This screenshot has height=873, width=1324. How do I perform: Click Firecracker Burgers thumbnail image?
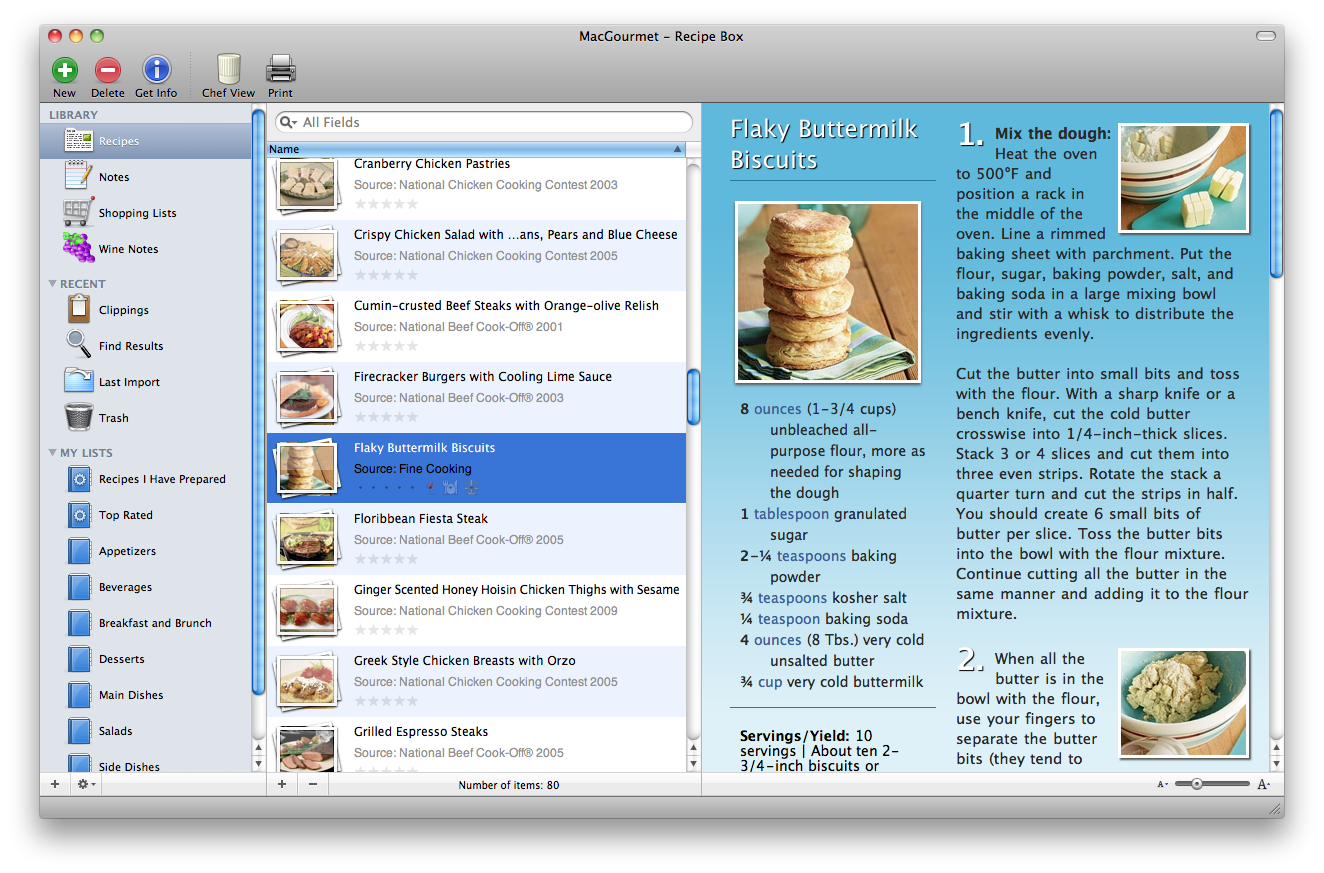(x=307, y=397)
